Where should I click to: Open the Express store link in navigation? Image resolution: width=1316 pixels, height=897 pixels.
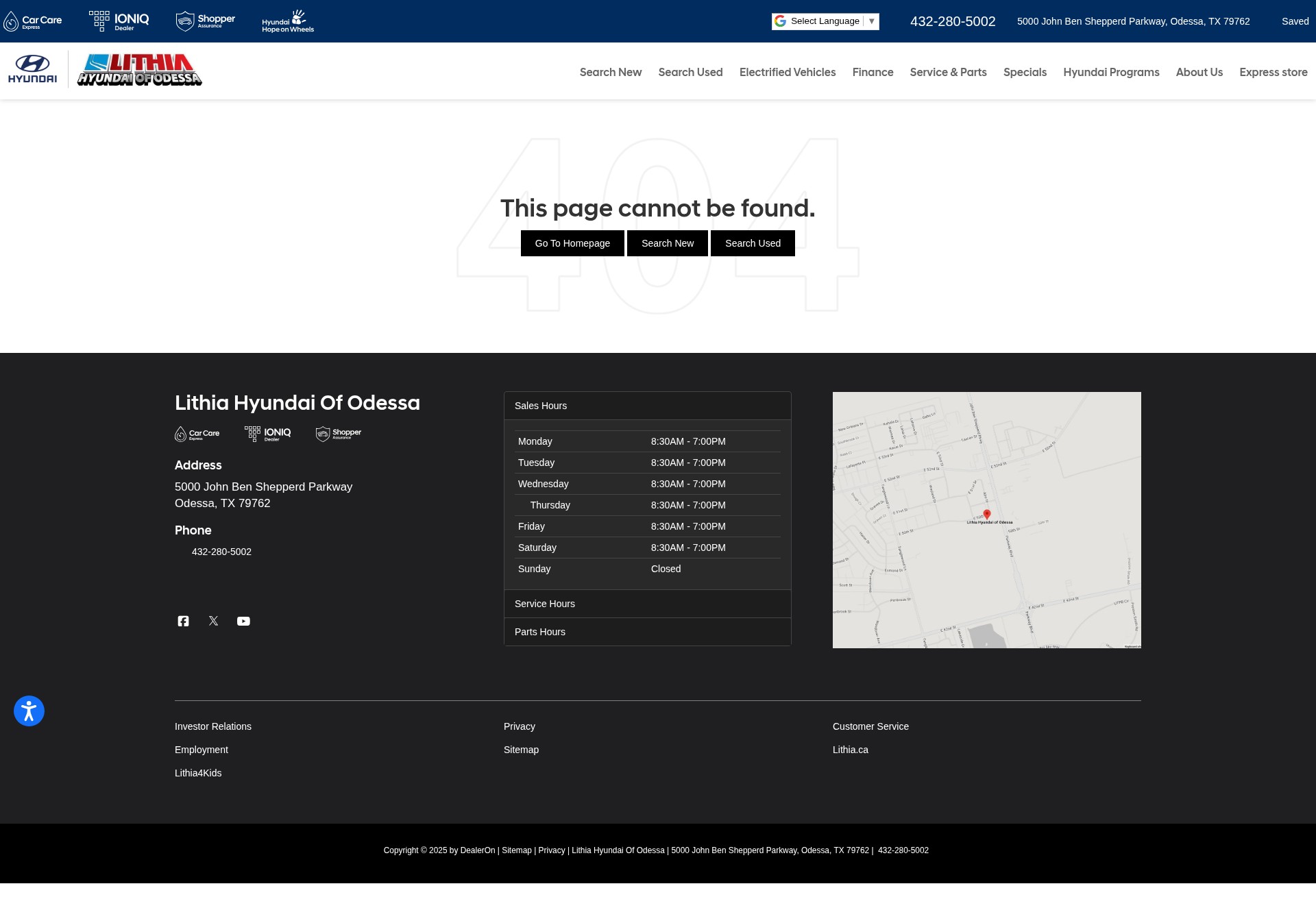tap(1274, 72)
